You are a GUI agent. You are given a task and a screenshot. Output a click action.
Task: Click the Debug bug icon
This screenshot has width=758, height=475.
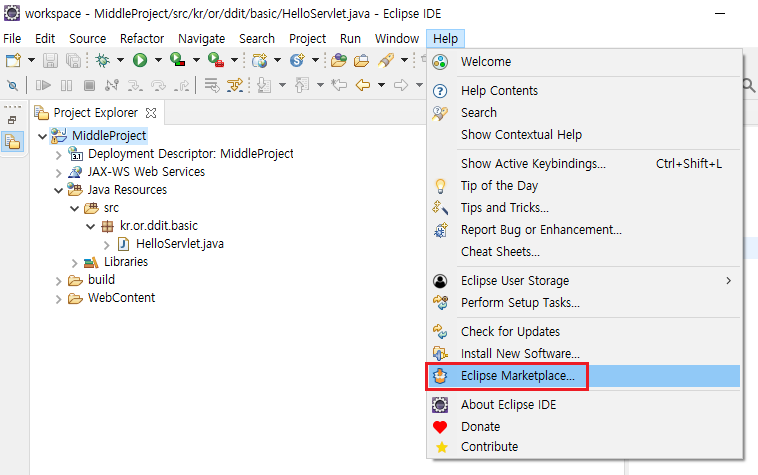(x=102, y=60)
